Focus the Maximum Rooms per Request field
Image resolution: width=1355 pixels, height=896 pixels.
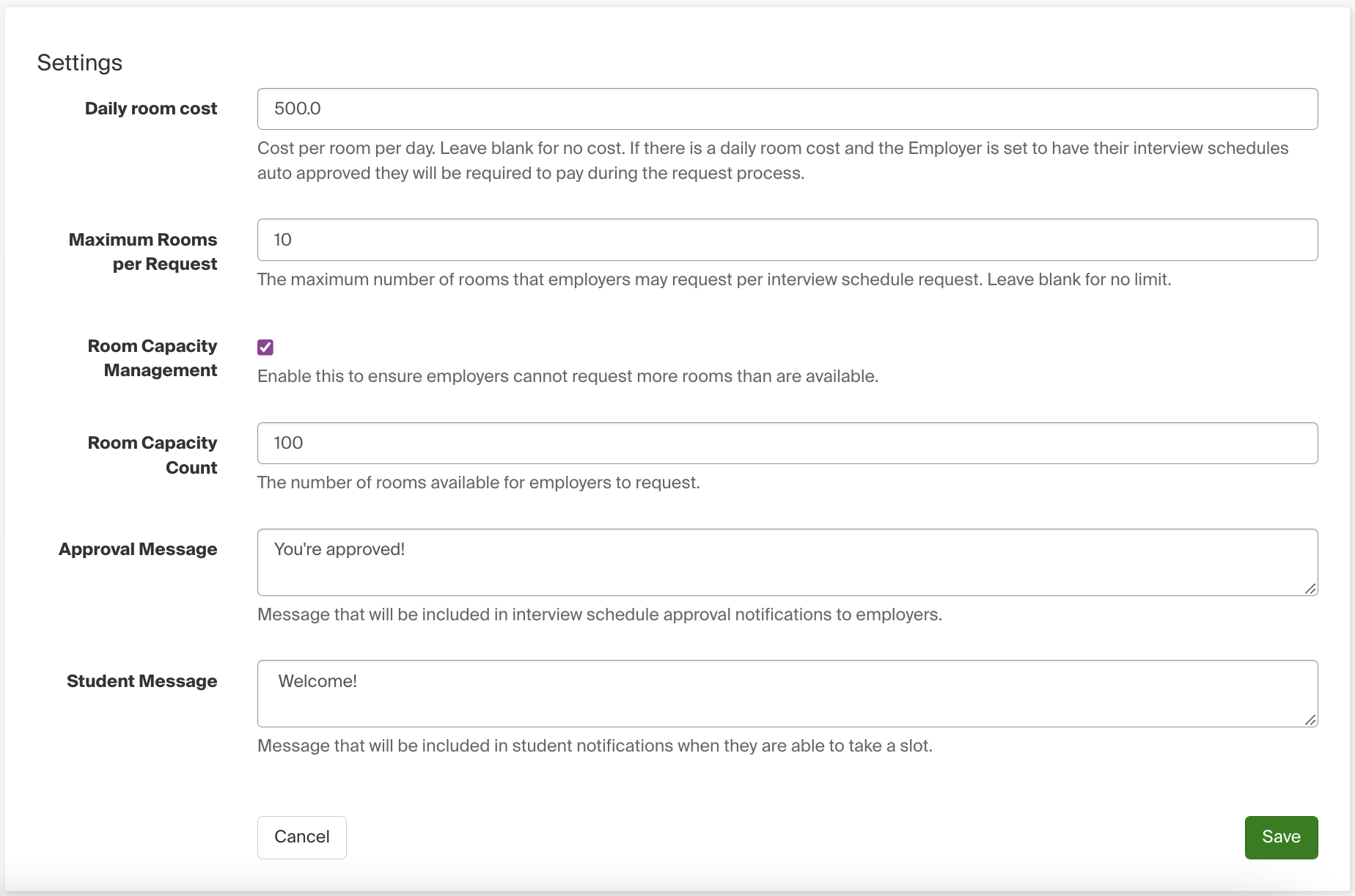click(787, 240)
